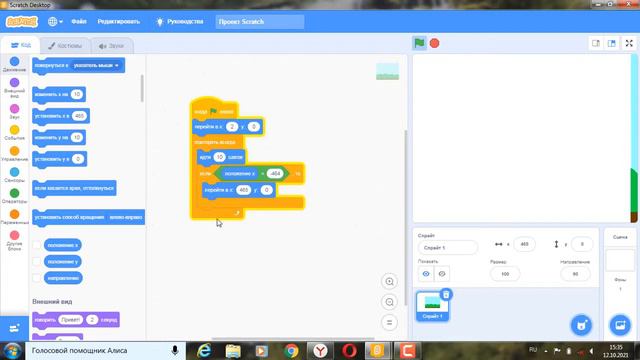This screenshot has height=360, width=640.
Task: Click the sprite x coordinate field
Action: pyautogui.click(x=524, y=244)
